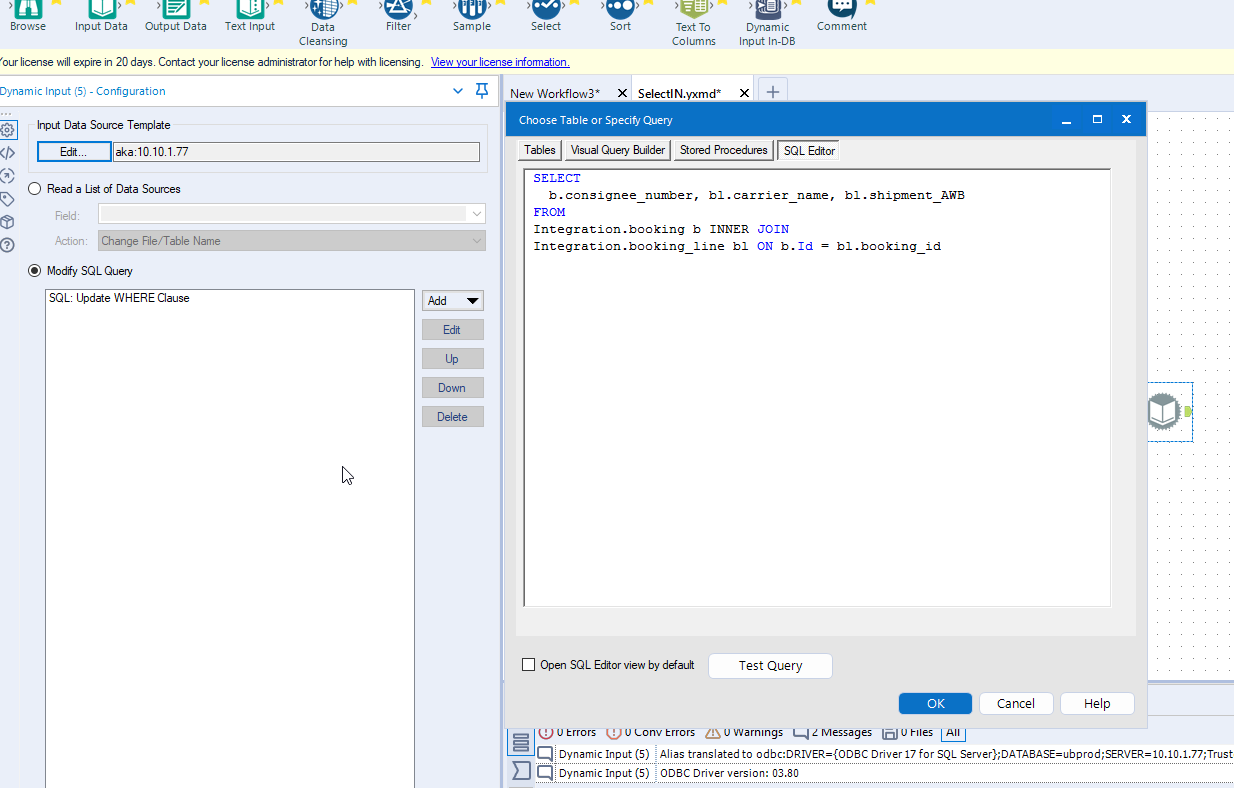Select Read a List of Data Sources

point(36,189)
